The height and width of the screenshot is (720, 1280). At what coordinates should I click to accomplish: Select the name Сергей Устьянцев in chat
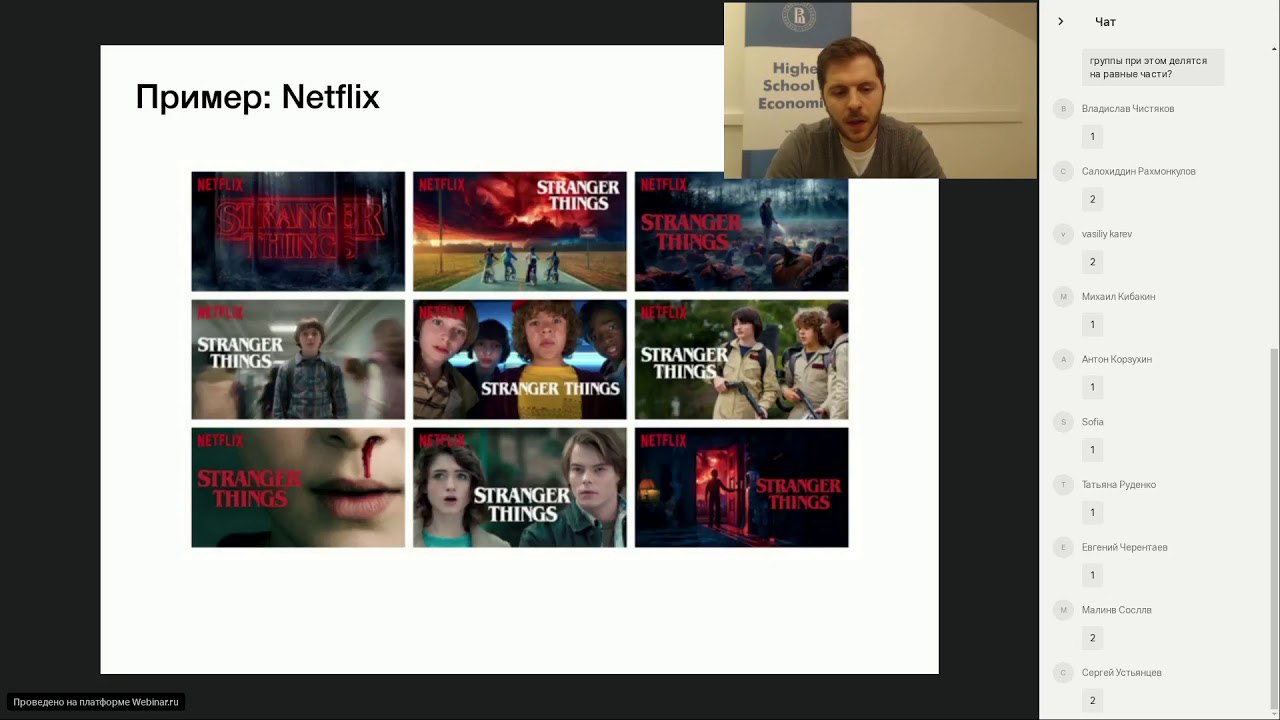[1121, 673]
